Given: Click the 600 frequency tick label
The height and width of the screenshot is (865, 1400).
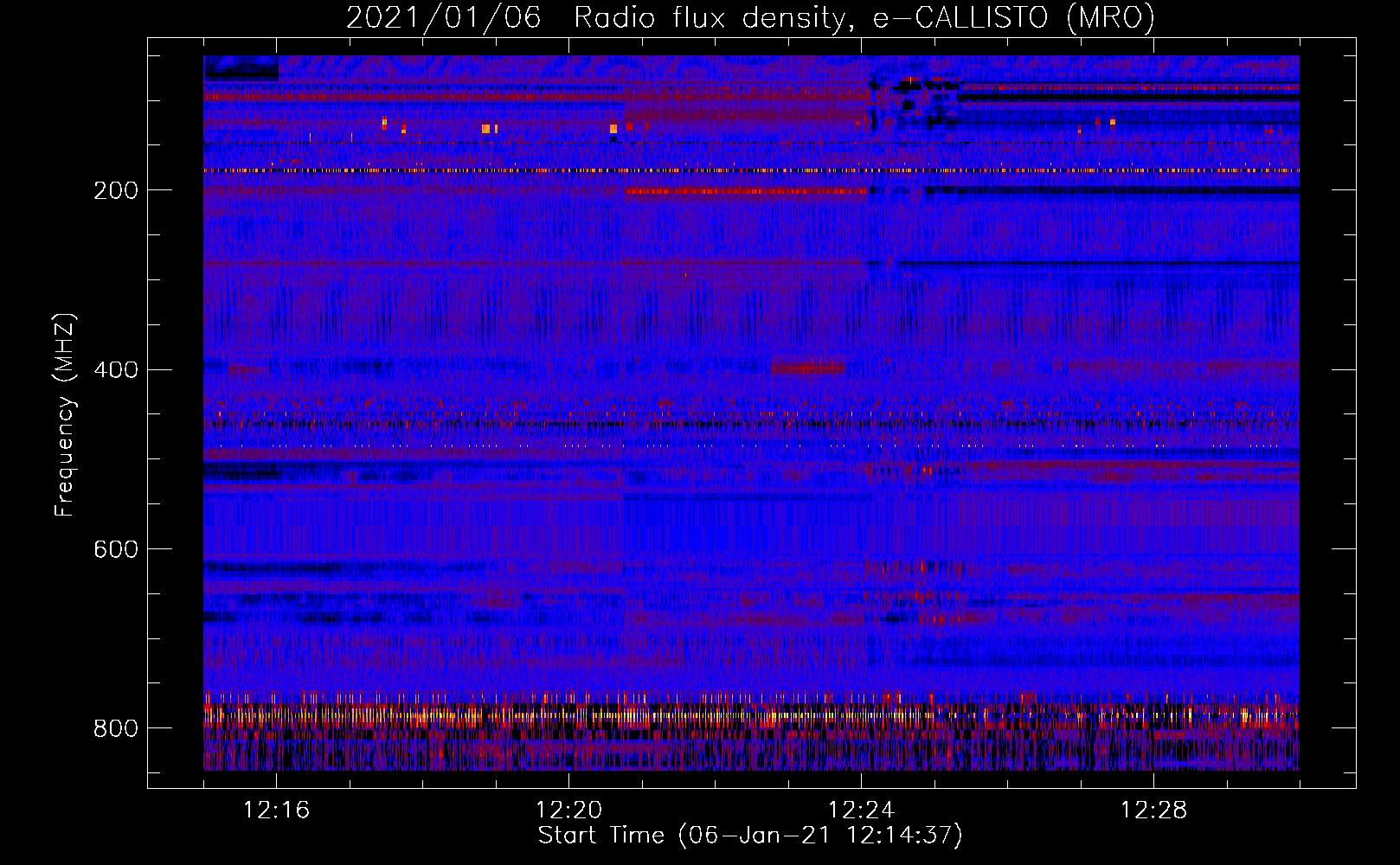Looking at the screenshot, I should click(x=115, y=550).
